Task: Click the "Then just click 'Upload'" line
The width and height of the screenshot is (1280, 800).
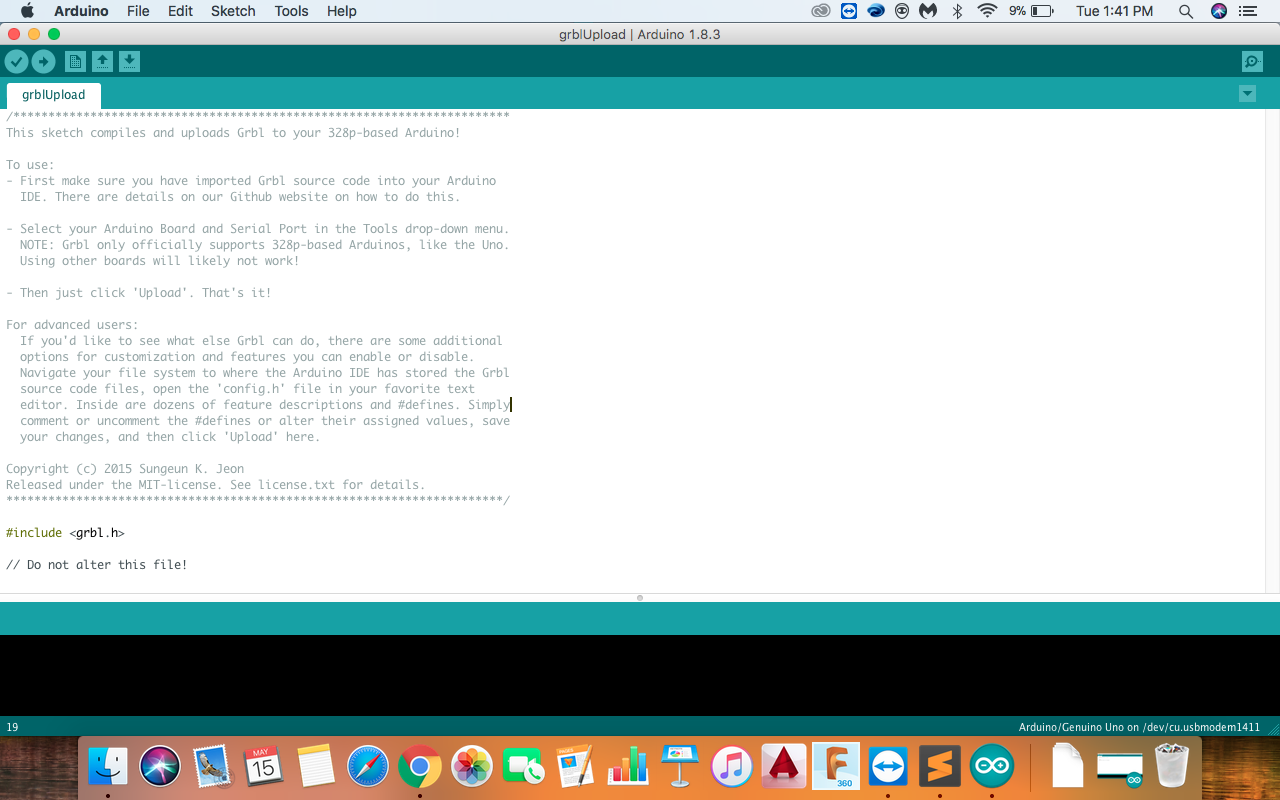Action: (x=139, y=293)
